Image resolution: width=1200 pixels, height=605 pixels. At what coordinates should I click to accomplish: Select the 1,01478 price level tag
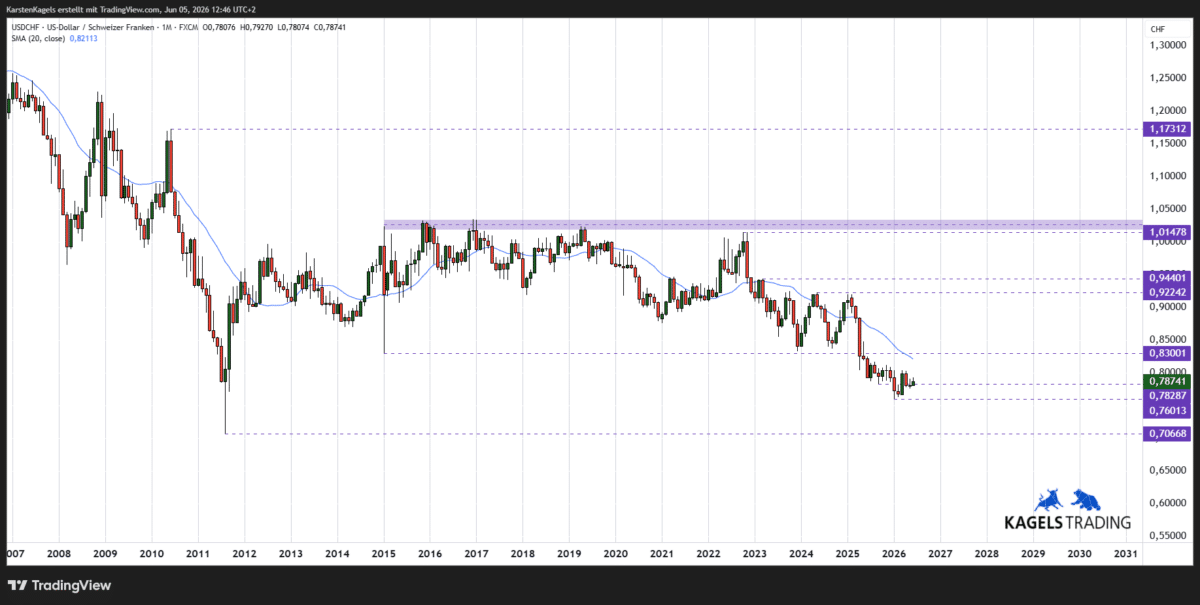pyautogui.click(x=1167, y=232)
